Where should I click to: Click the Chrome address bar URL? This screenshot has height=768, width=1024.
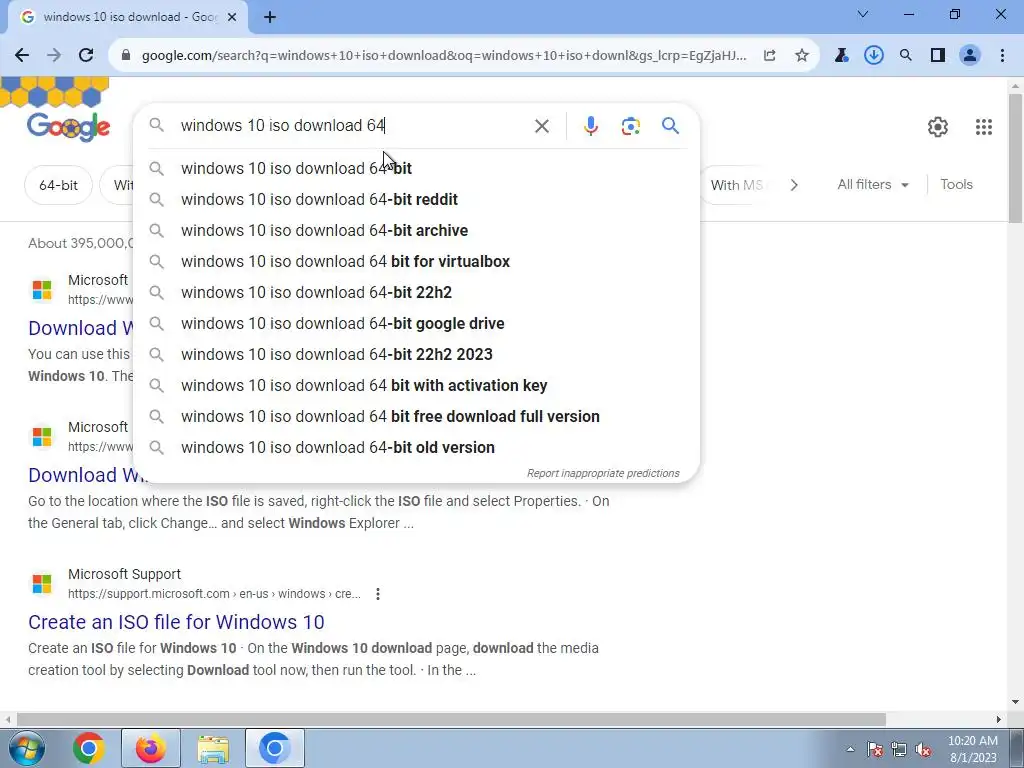444,56
